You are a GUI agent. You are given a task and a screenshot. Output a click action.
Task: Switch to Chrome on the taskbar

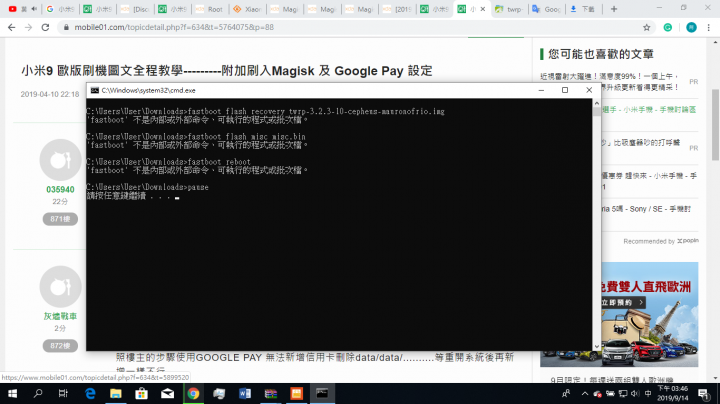193,393
